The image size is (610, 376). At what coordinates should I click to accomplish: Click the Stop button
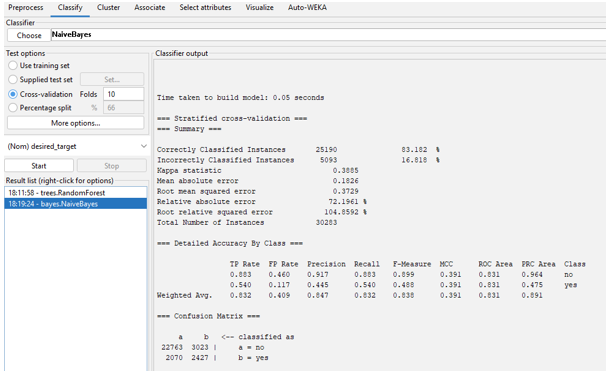pyautogui.click(x=112, y=166)
